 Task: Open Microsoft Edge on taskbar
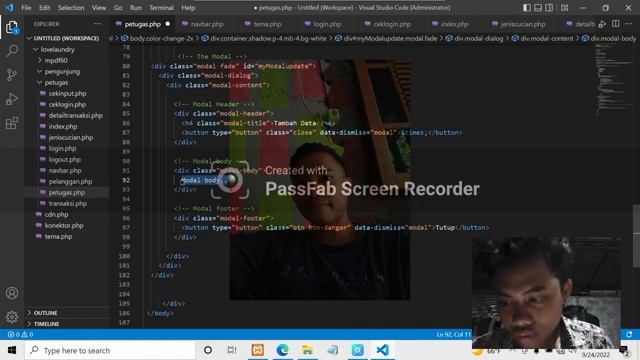pyautogui.click(x=282, y=350)
